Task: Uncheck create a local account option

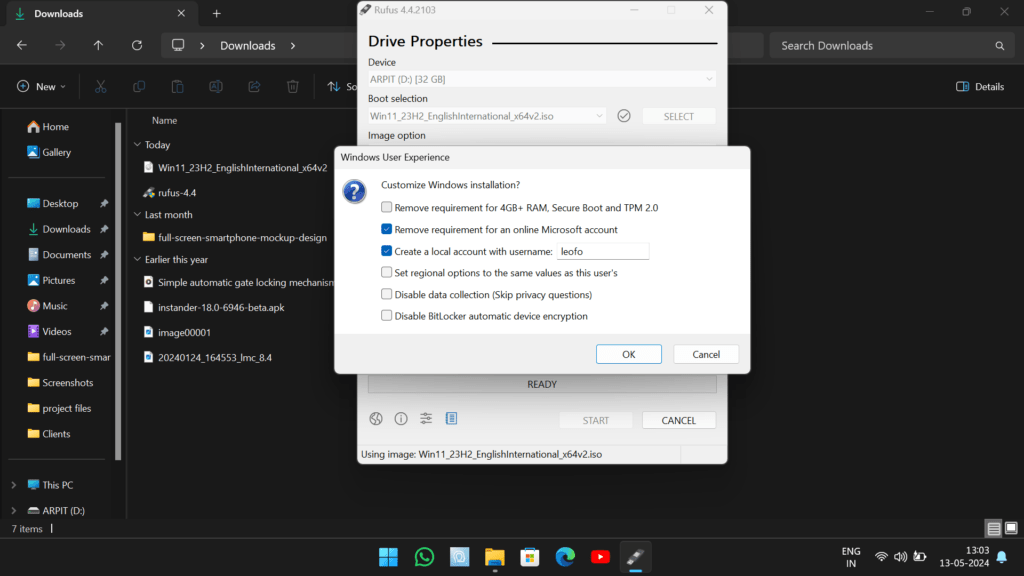Action: coord(387,251)
